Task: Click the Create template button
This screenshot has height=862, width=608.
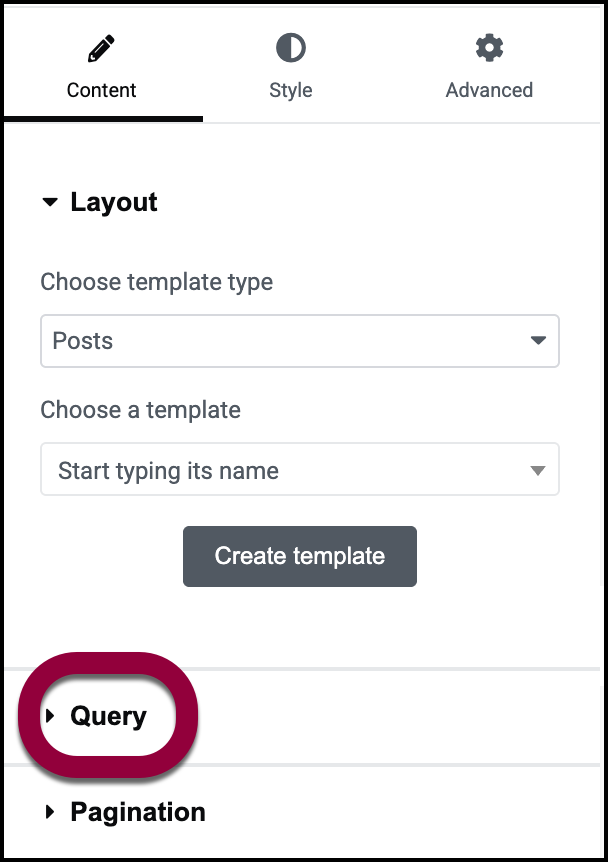Action: coord(299,556)
